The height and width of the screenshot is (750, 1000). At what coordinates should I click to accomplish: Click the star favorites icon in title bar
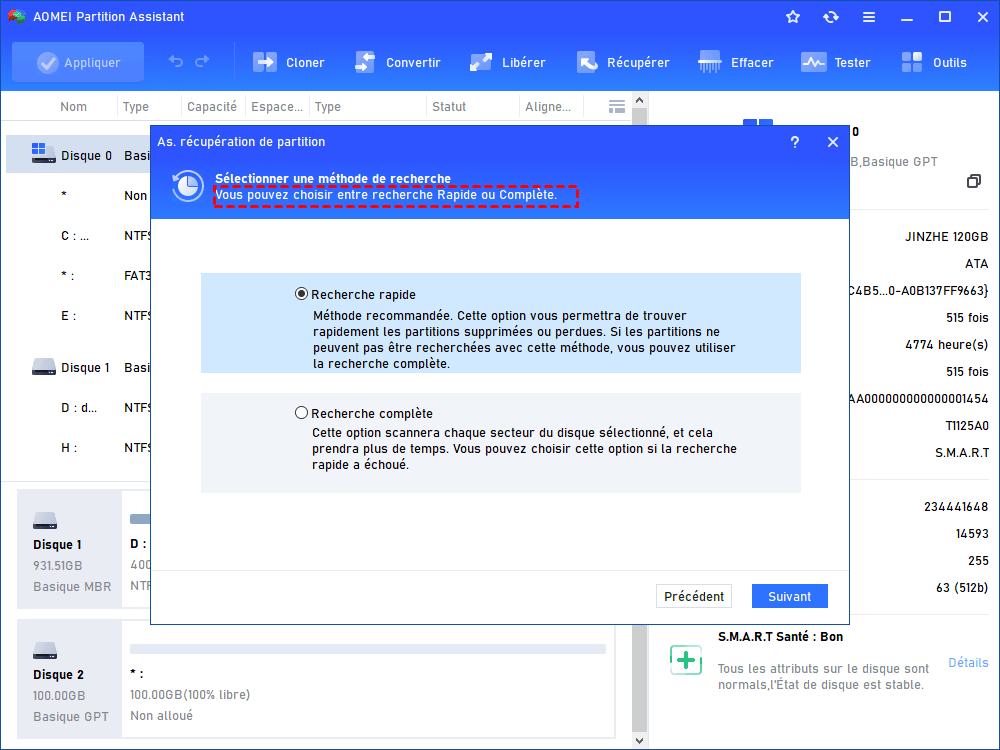tap(793, 17)
